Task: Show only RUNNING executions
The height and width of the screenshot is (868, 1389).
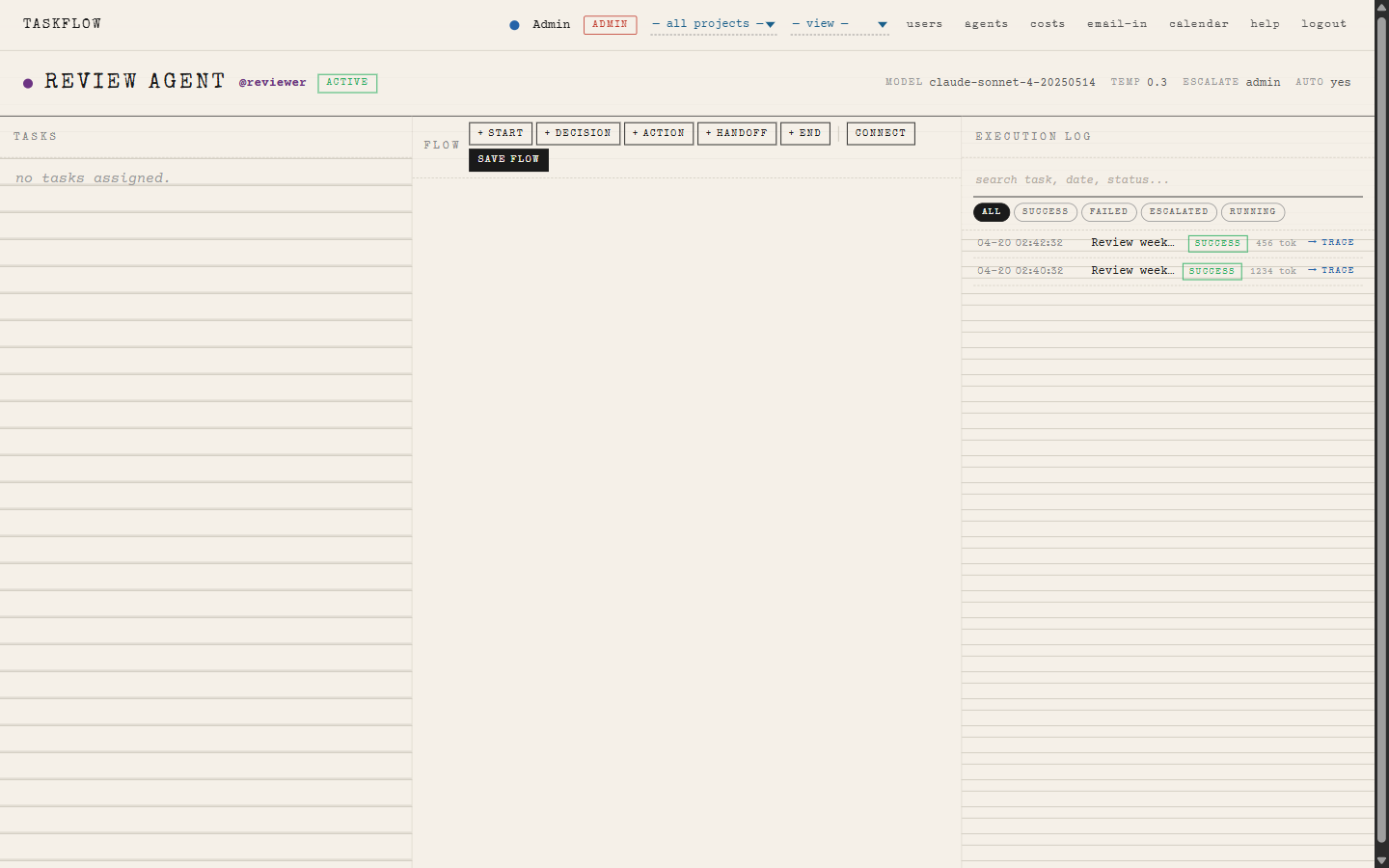Action: (x=1252, y=211)
